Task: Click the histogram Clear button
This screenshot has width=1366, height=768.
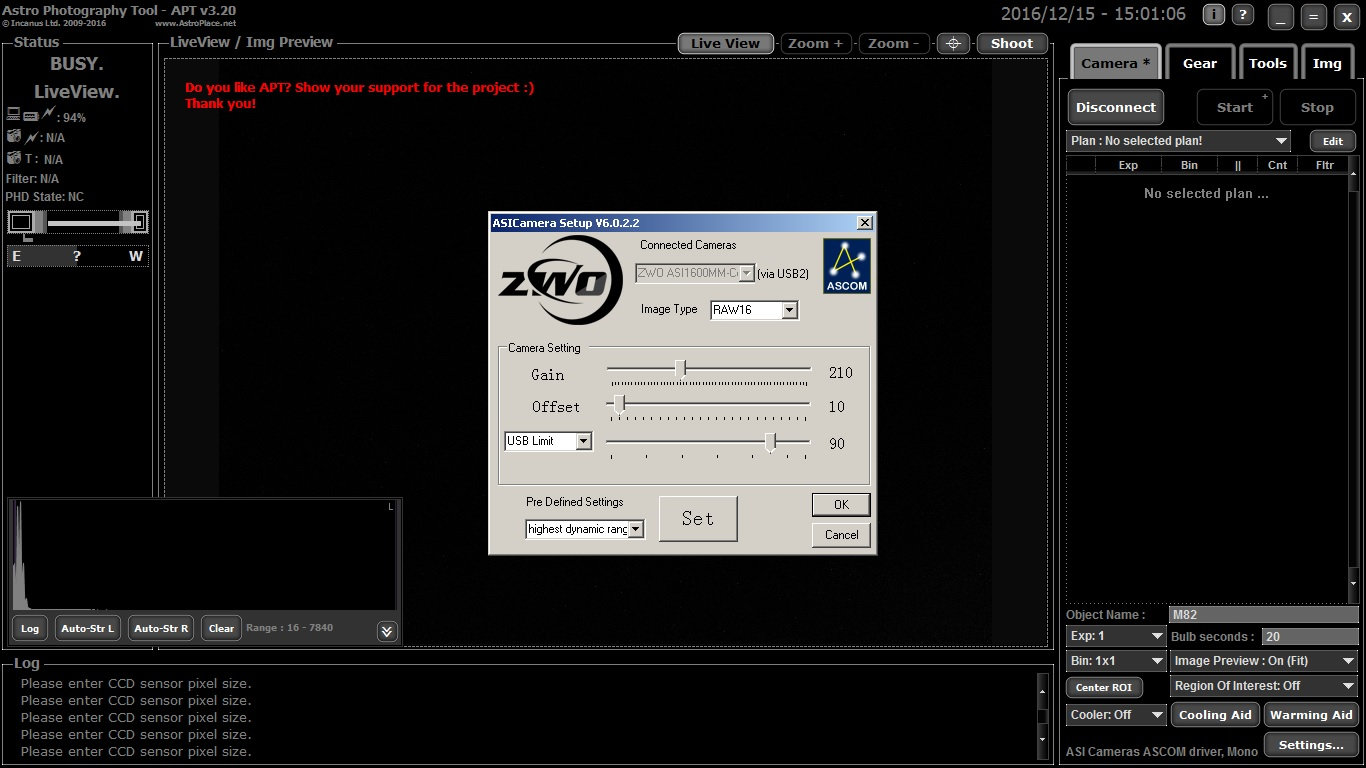Action: pyautogui.click(x=221, y=628)
